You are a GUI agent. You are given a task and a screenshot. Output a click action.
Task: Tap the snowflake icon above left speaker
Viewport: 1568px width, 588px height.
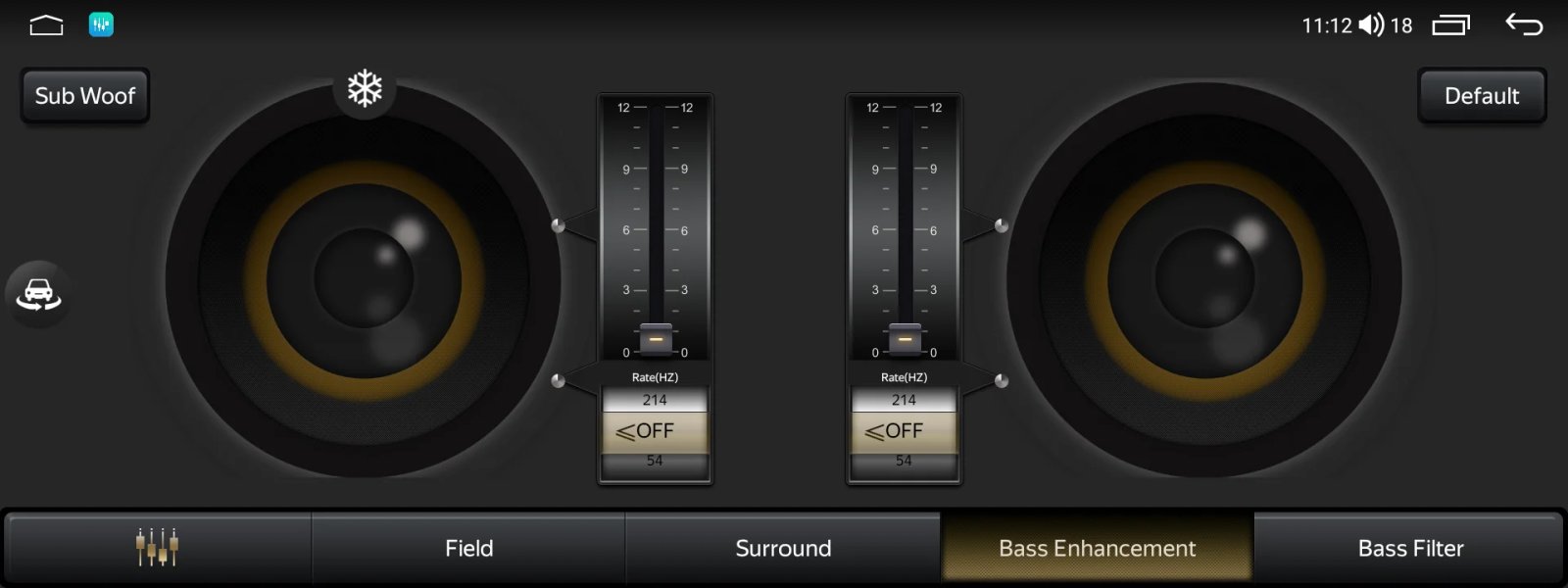pyautogui.click(x=365, y=89)
